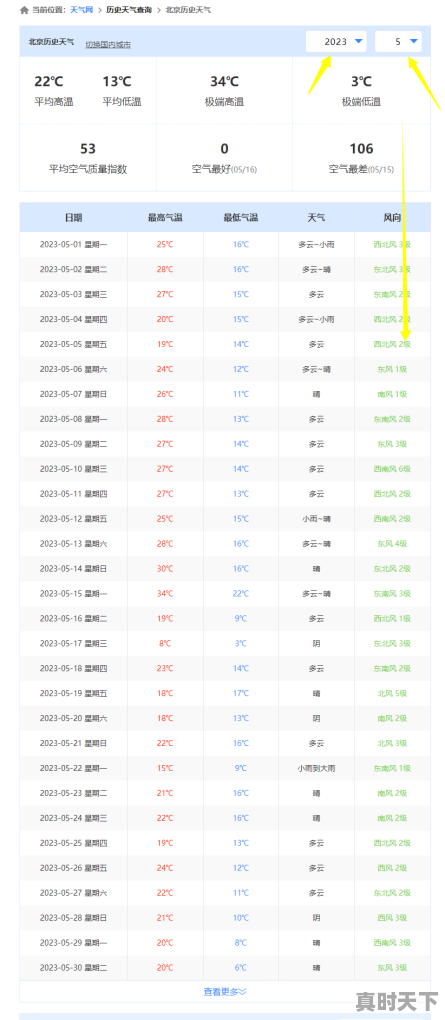
Task: Select date cell 2023-05-02 星期二
Action: 74,269
